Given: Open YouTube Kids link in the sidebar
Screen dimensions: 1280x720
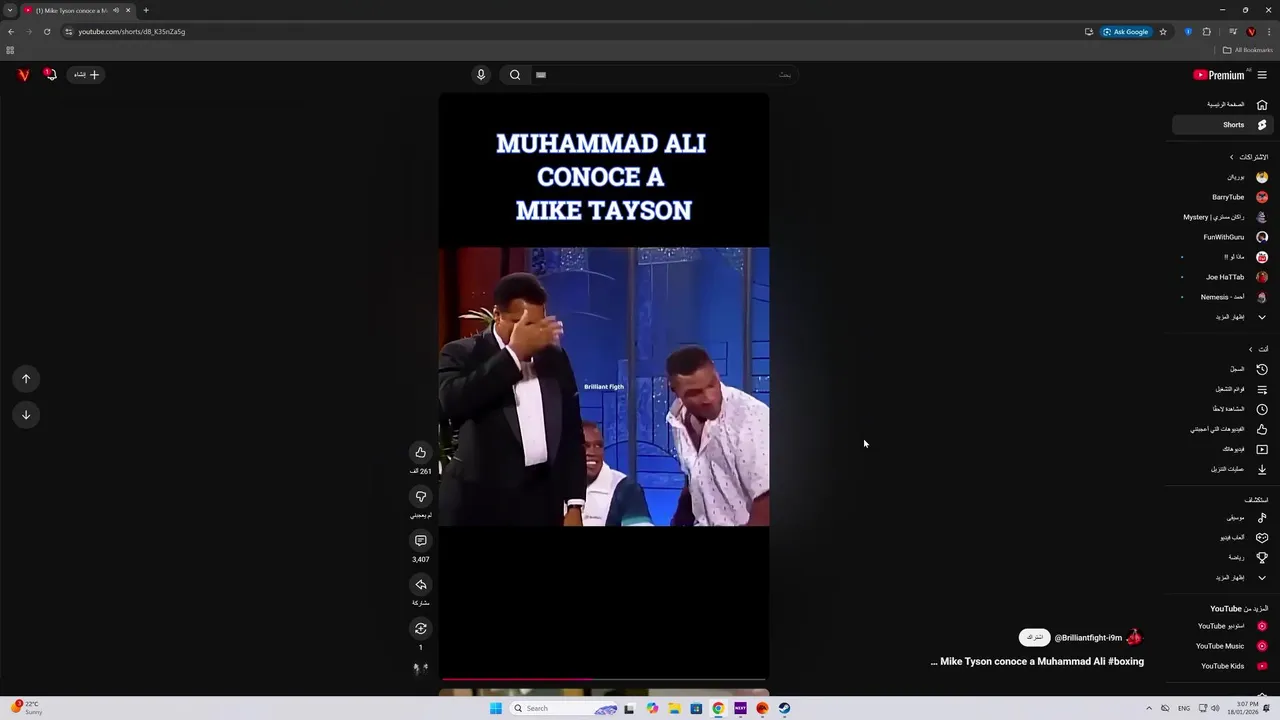Looking at the screenshot, I should 1222,666.
